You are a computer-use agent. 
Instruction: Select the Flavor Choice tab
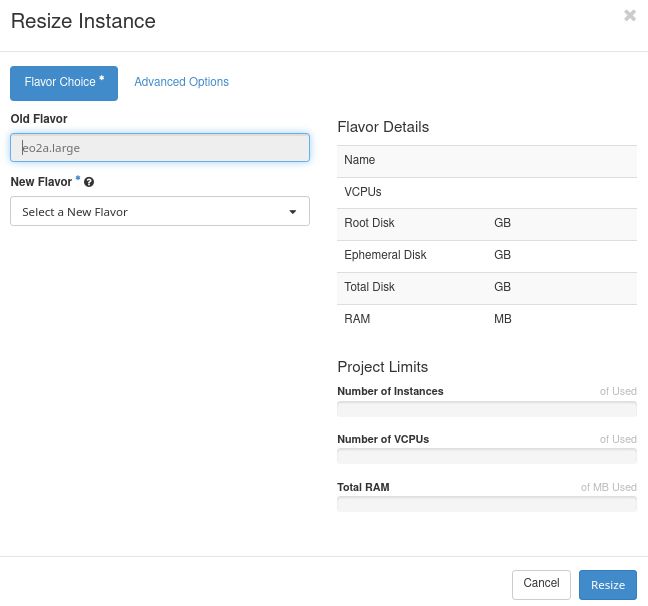(64, 83)
